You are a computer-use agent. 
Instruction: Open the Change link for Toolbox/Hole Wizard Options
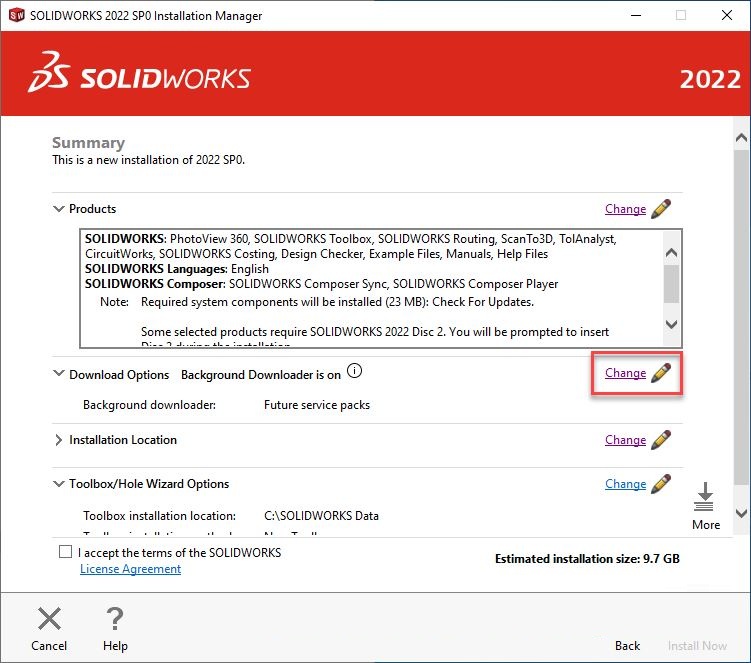(x=626, y=484)
